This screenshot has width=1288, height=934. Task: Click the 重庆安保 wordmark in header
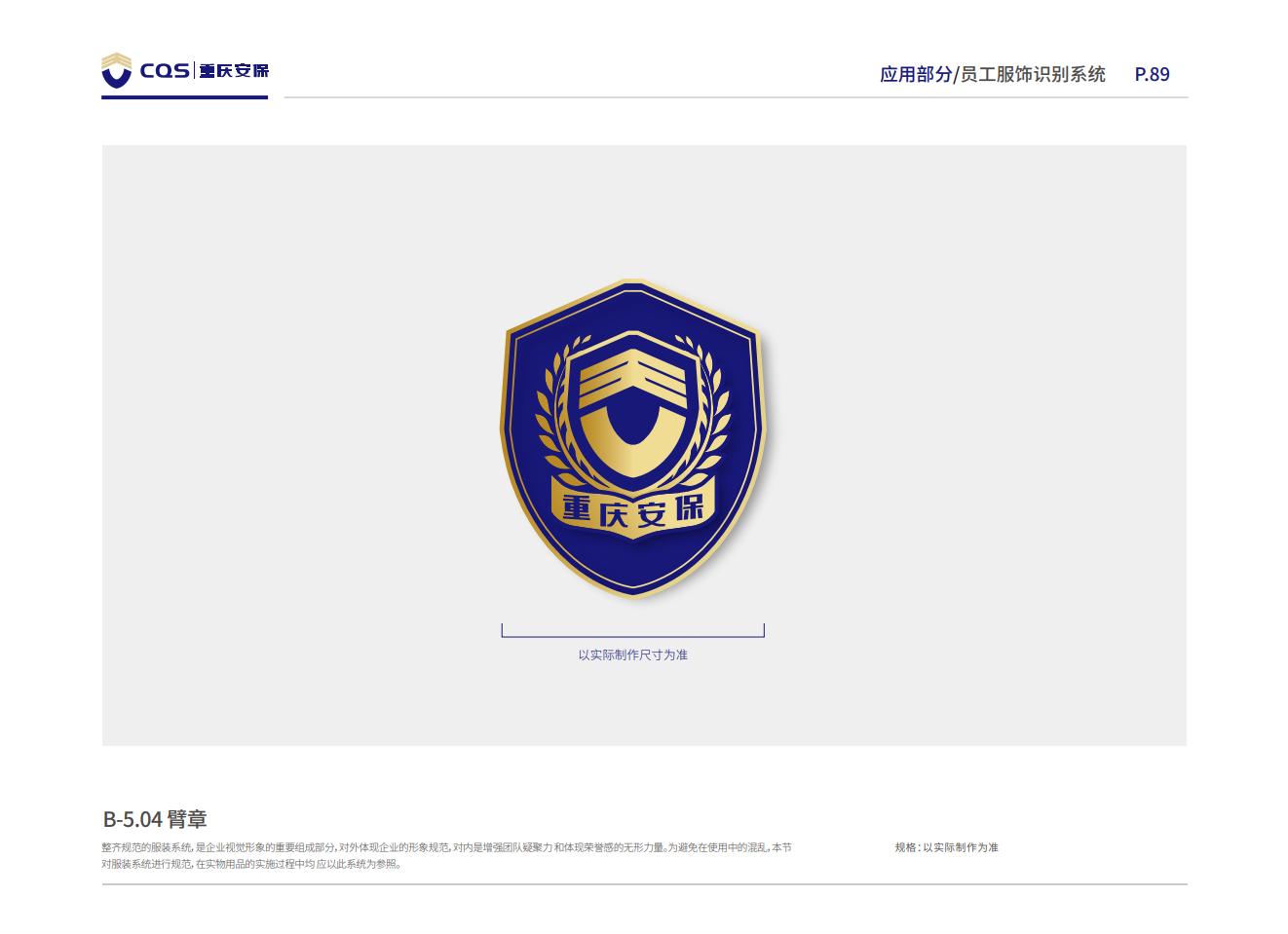234,71
